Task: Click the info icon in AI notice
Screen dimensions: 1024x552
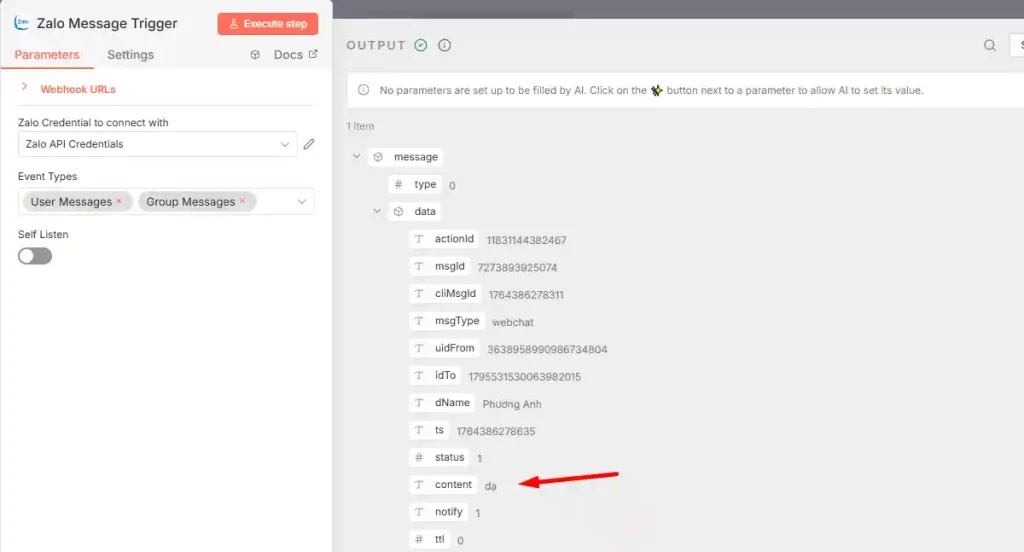Action: click(364, 90)
